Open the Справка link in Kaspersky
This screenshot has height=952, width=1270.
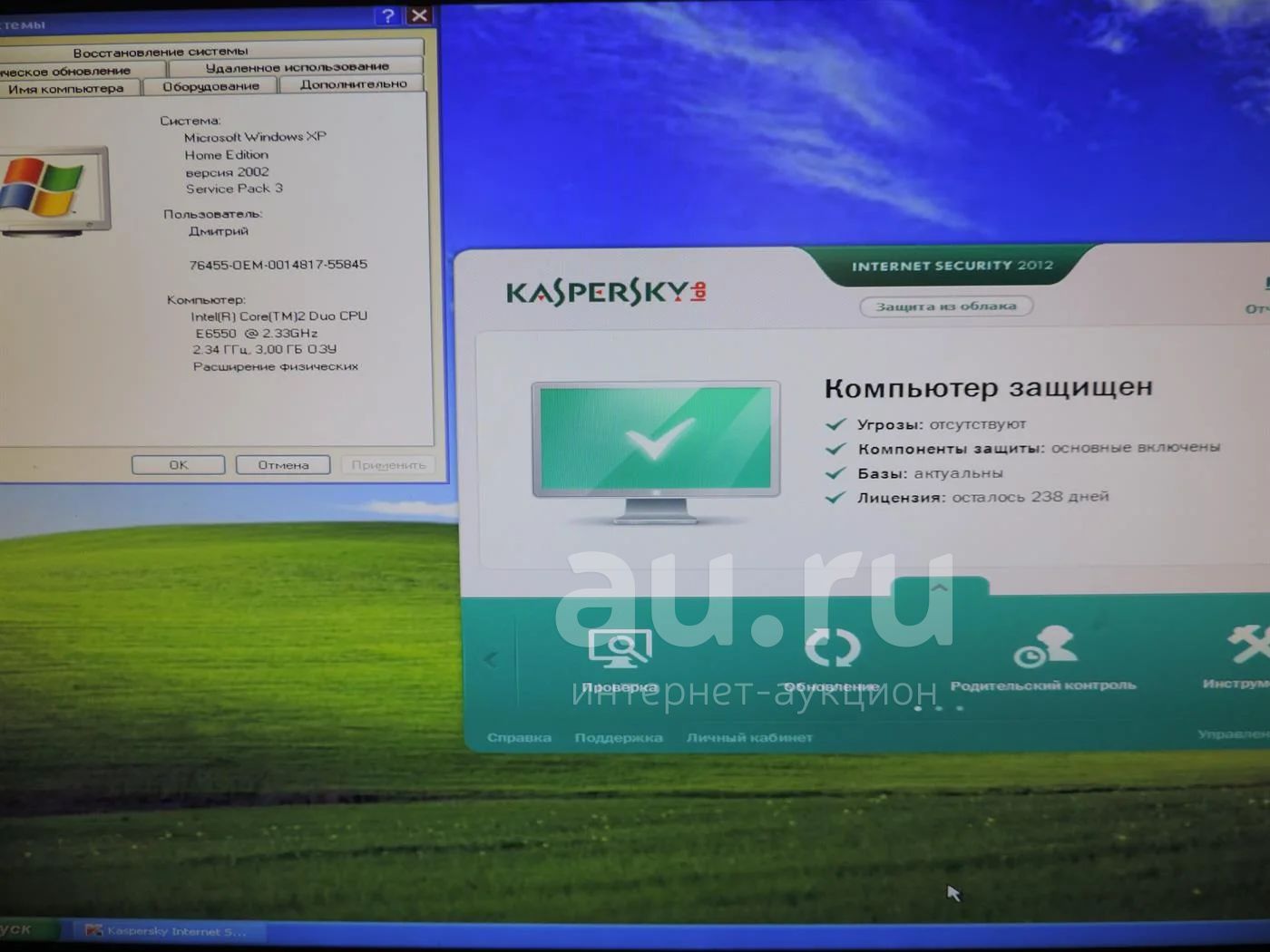[x=519, y=737]
